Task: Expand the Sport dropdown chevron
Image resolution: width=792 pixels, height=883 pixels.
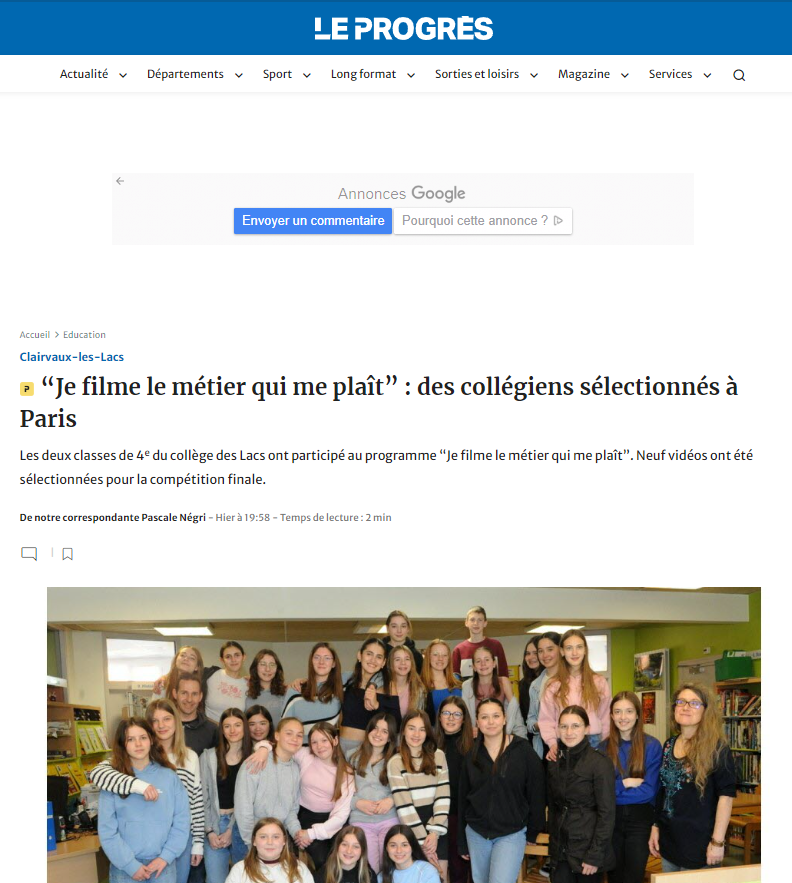Action: click(x=307, y=75)
